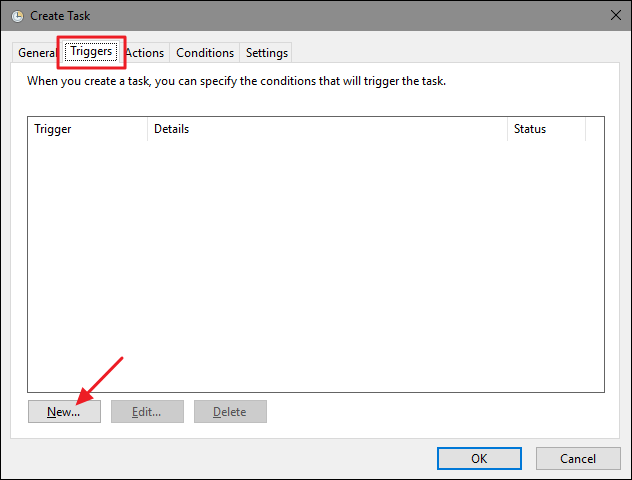Click the divider between Trigger and Details
This screenshot has width=632, height=480.
tap(148, 129)
